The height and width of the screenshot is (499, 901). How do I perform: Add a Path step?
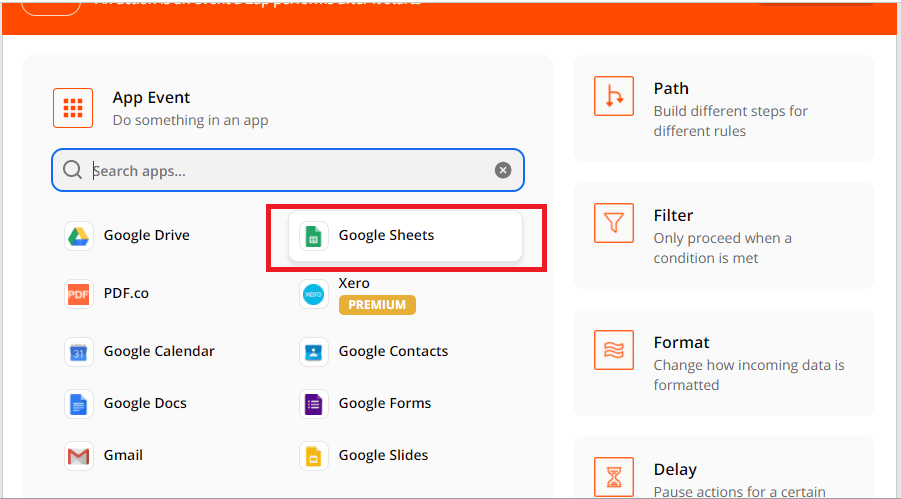723,109
